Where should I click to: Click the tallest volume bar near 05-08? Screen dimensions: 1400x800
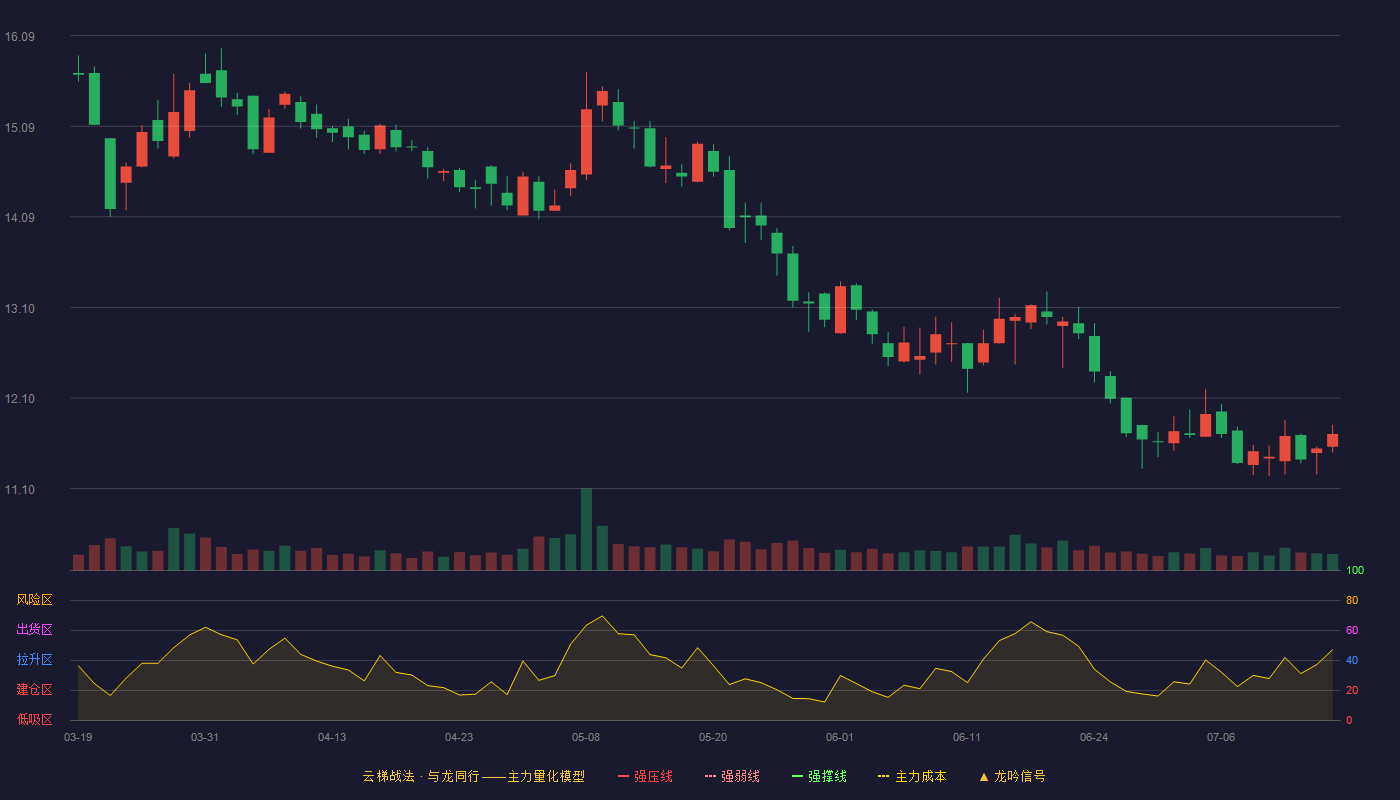click(x=586, y=529)
